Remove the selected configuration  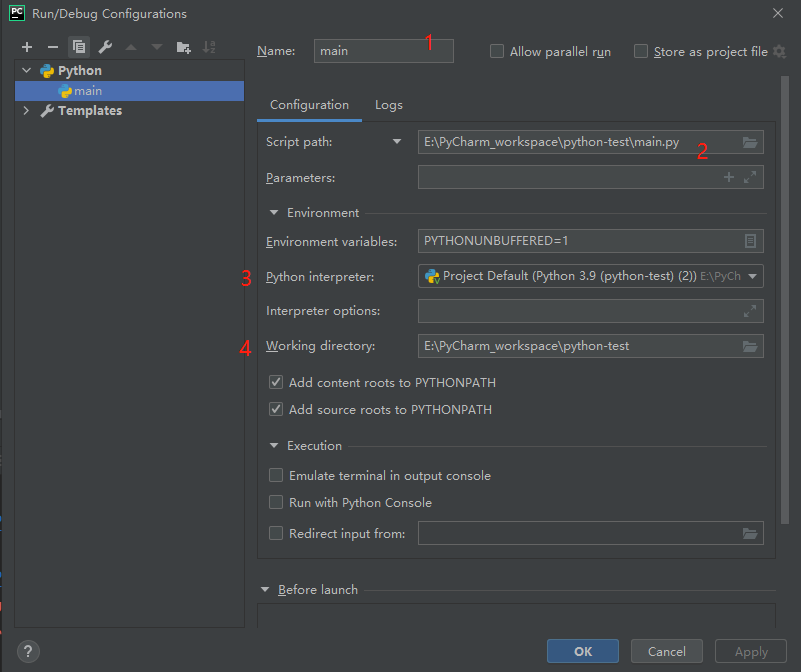click(x=52, y=46)
